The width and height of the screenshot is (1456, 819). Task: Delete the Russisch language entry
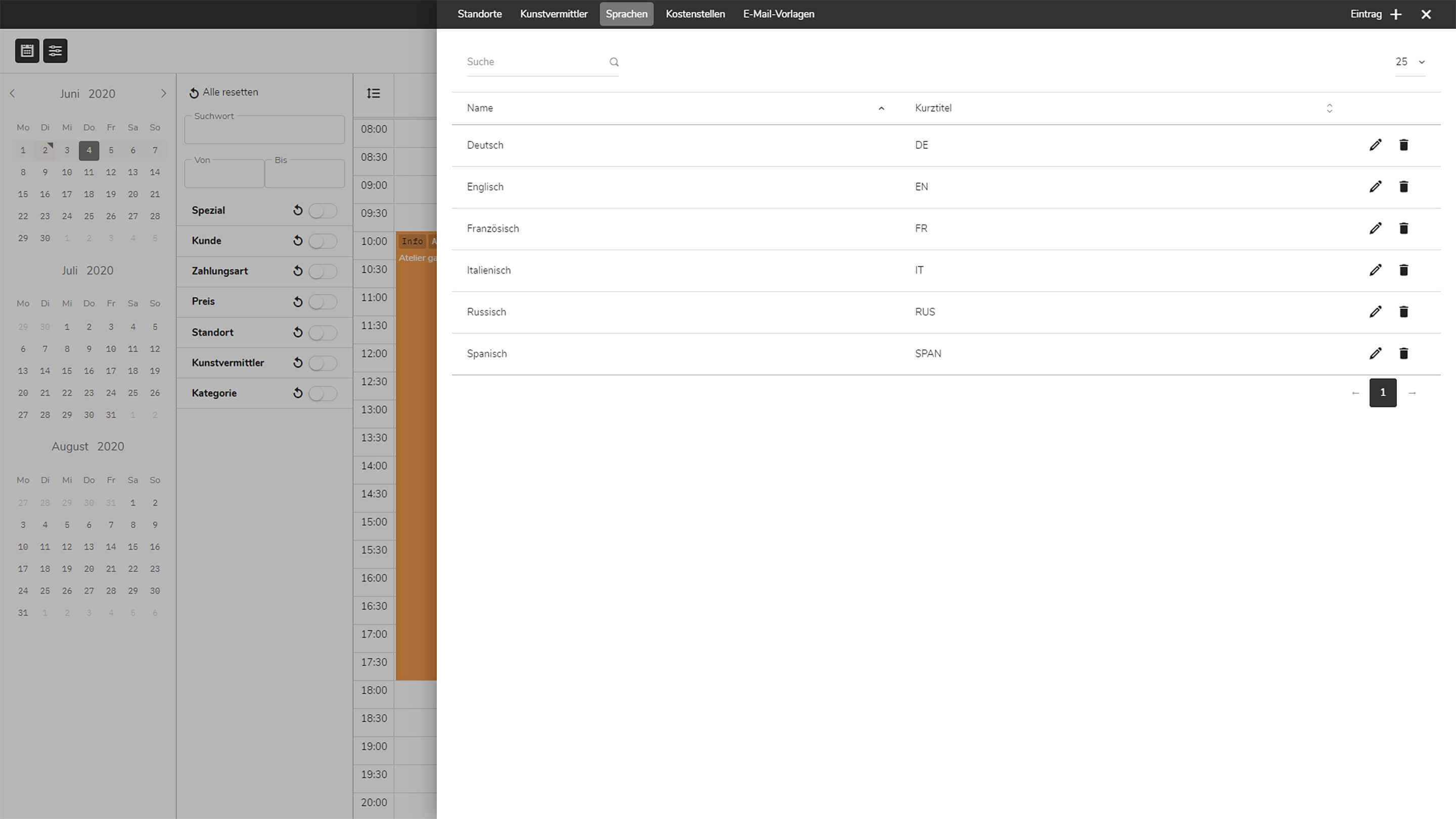1403,312
